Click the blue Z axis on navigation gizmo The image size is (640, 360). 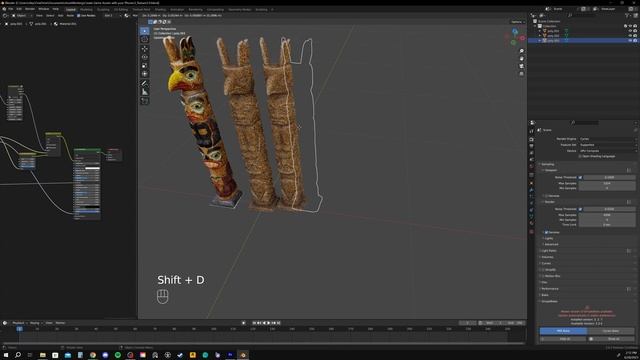(x=515, y=32)
